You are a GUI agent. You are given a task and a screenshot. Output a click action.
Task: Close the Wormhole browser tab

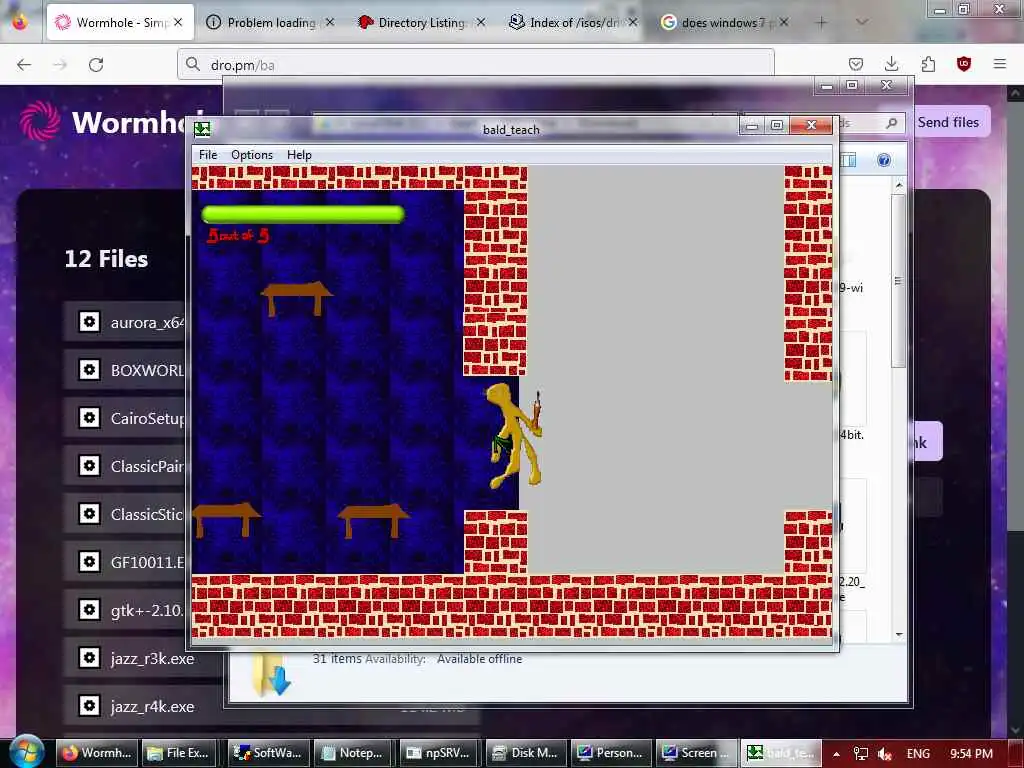tap(178, 22)
